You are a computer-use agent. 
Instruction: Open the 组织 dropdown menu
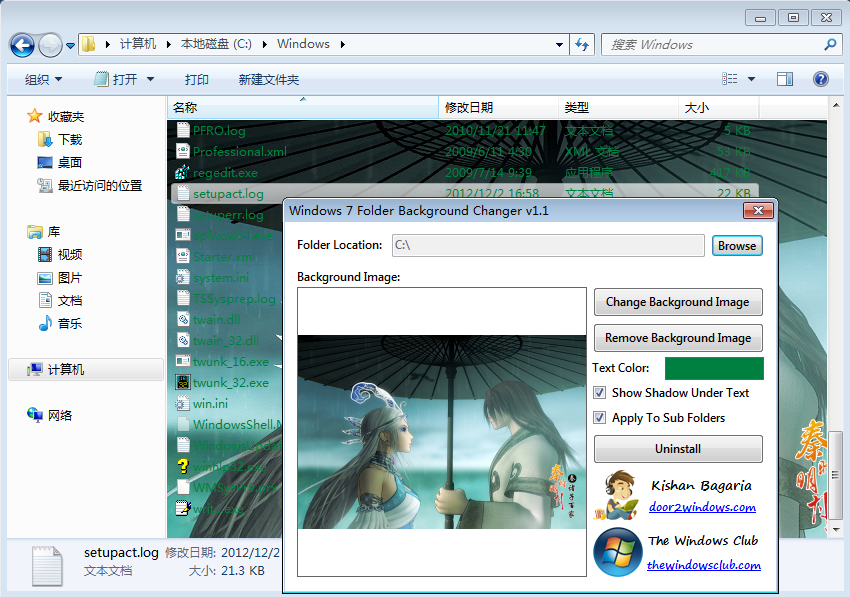[x=43, y=79]
